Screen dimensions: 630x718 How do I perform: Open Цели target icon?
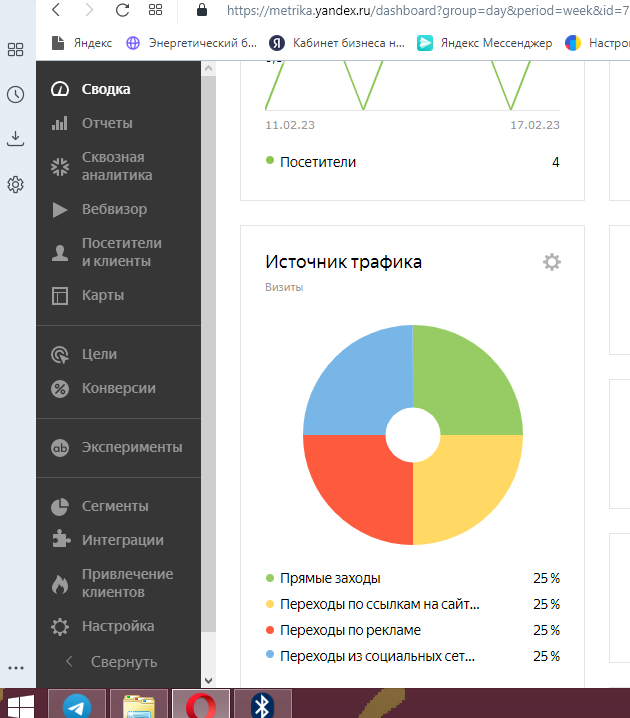(60, 354)
